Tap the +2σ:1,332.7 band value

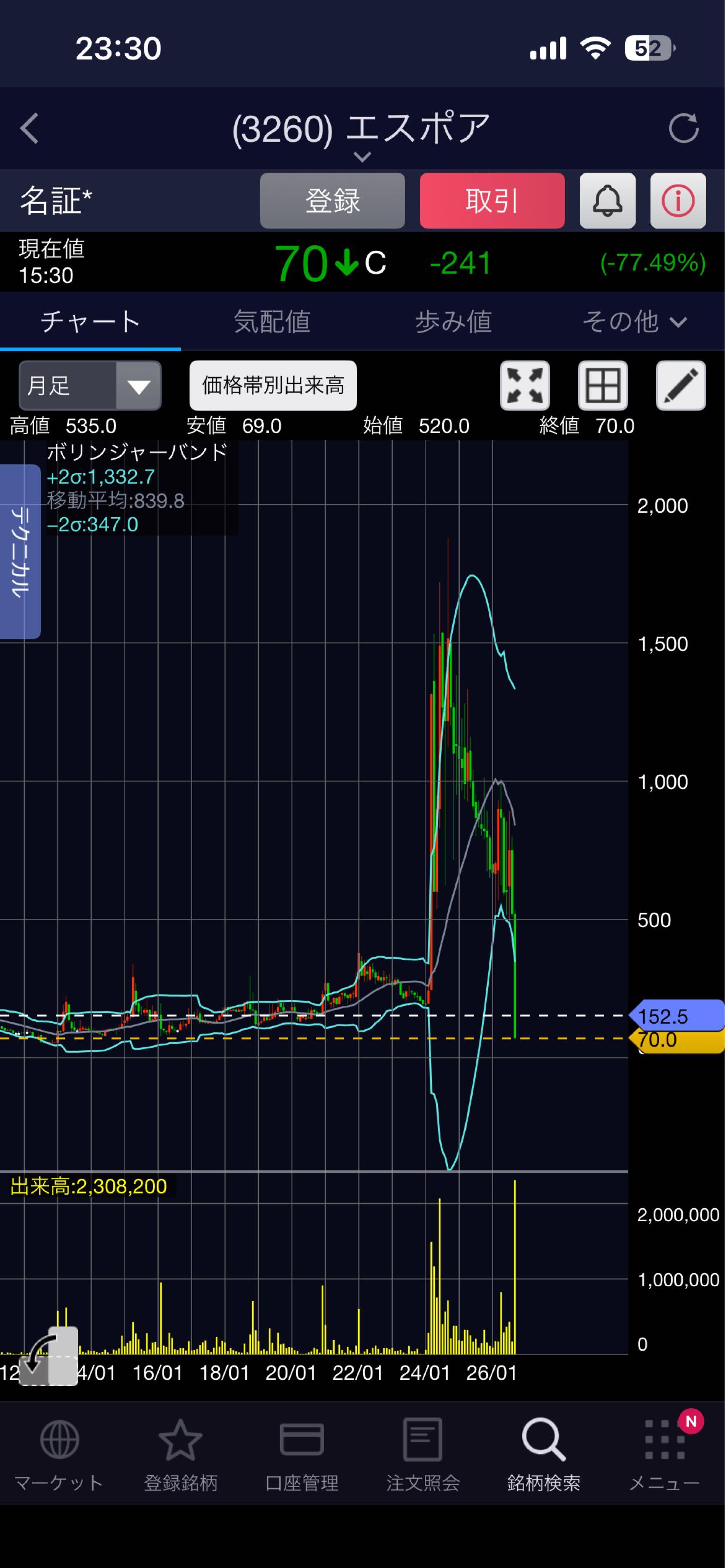point(101,476)
